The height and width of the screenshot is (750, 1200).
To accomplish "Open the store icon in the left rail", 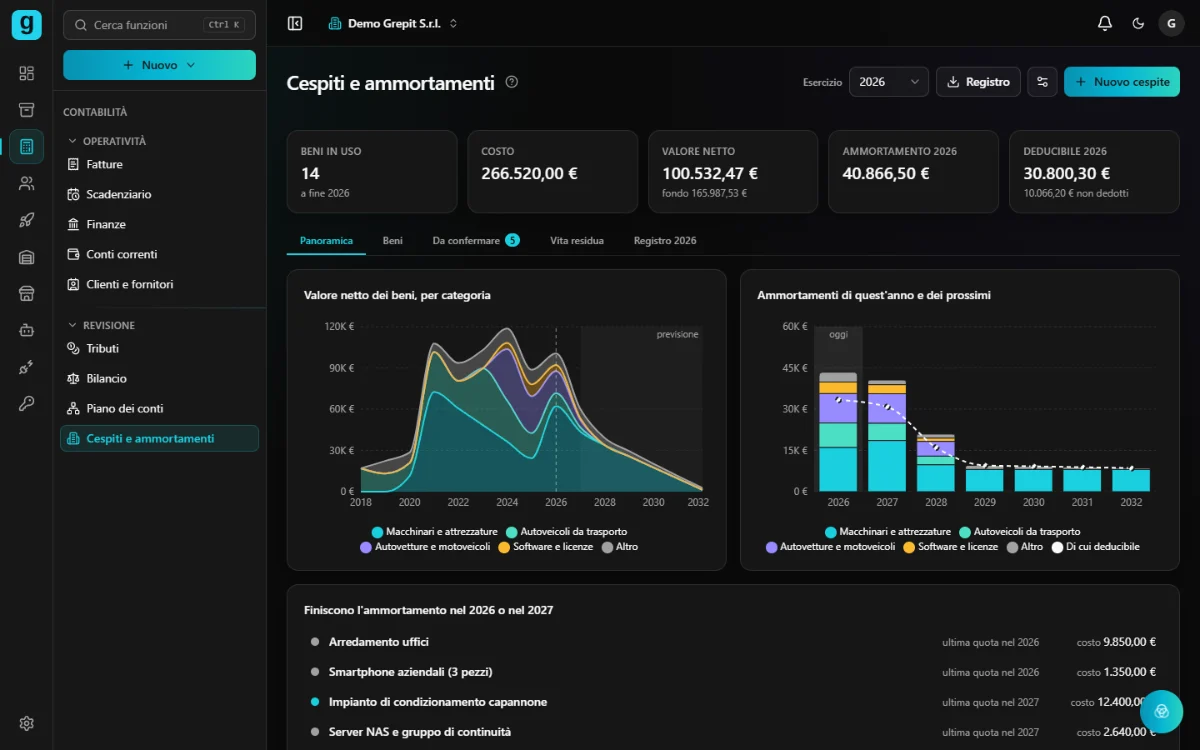I will click(x=26, y=294).
